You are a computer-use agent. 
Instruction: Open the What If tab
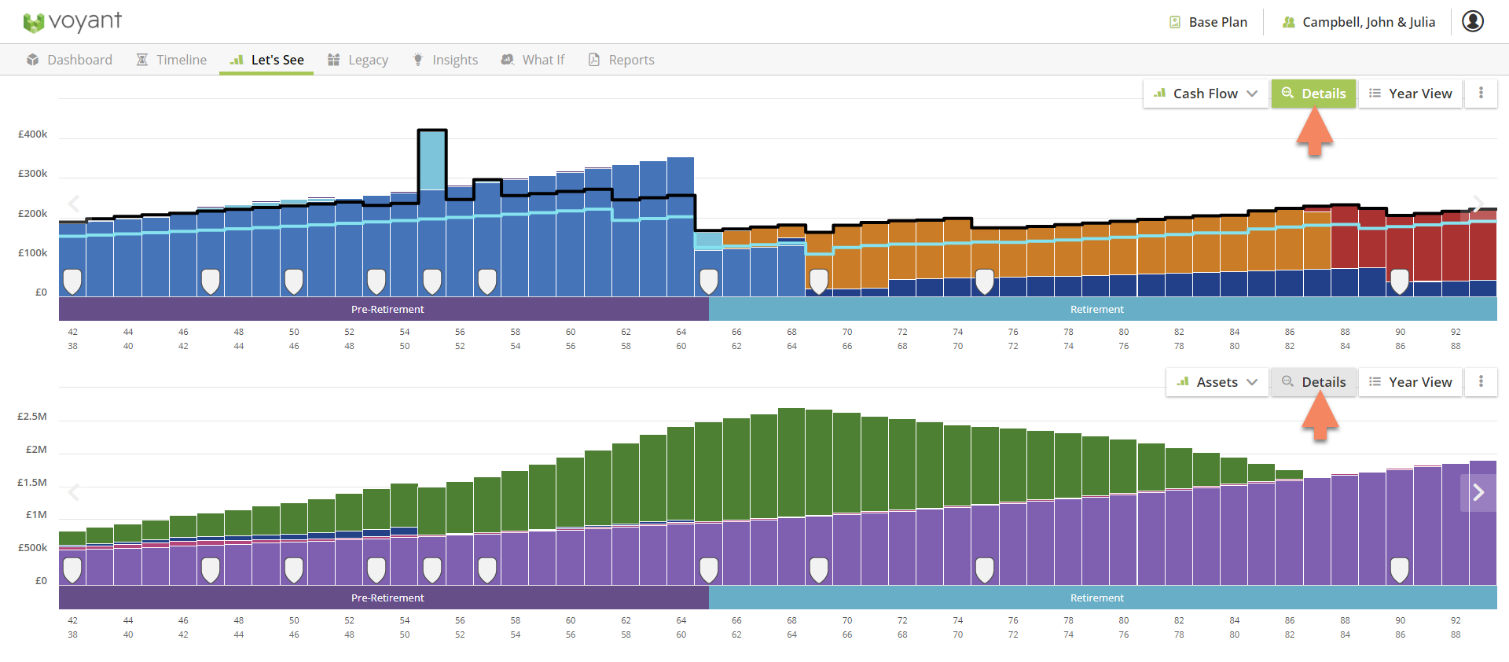(532, 60)
